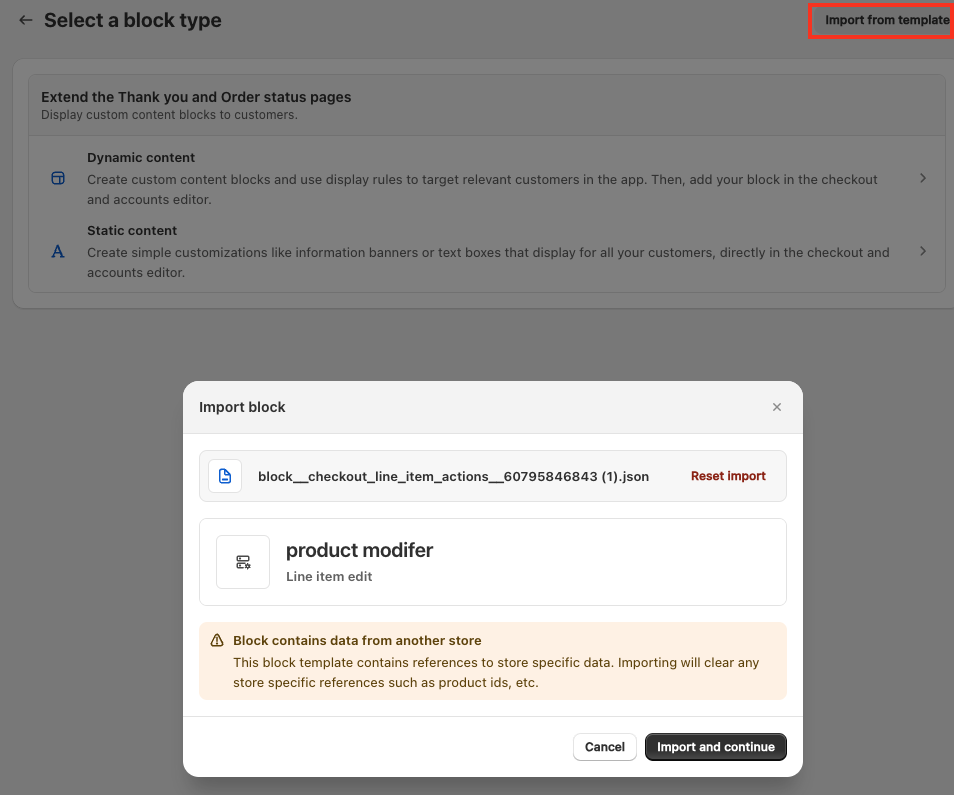This screenshot has height=795, width=954.
Task: Click the imported block JSON filename
Action: tap(453, 476)
